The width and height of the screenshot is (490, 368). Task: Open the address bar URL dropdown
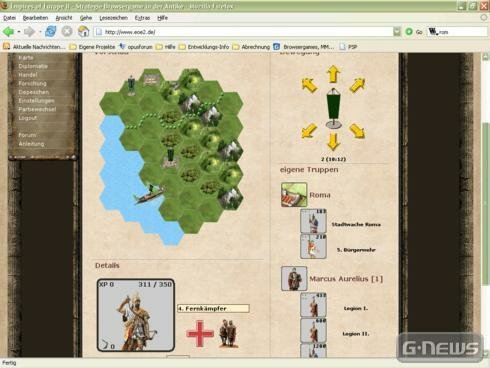[397, 32]
